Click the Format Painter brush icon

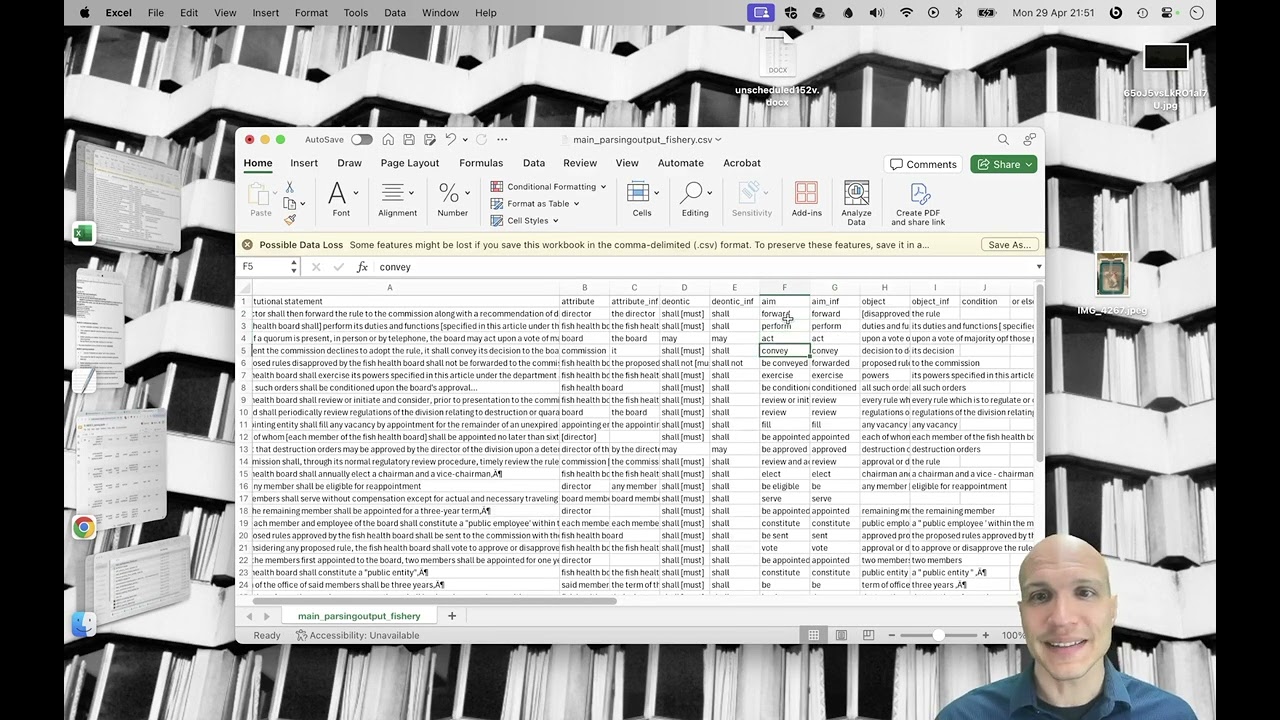[x=289, y=219]
